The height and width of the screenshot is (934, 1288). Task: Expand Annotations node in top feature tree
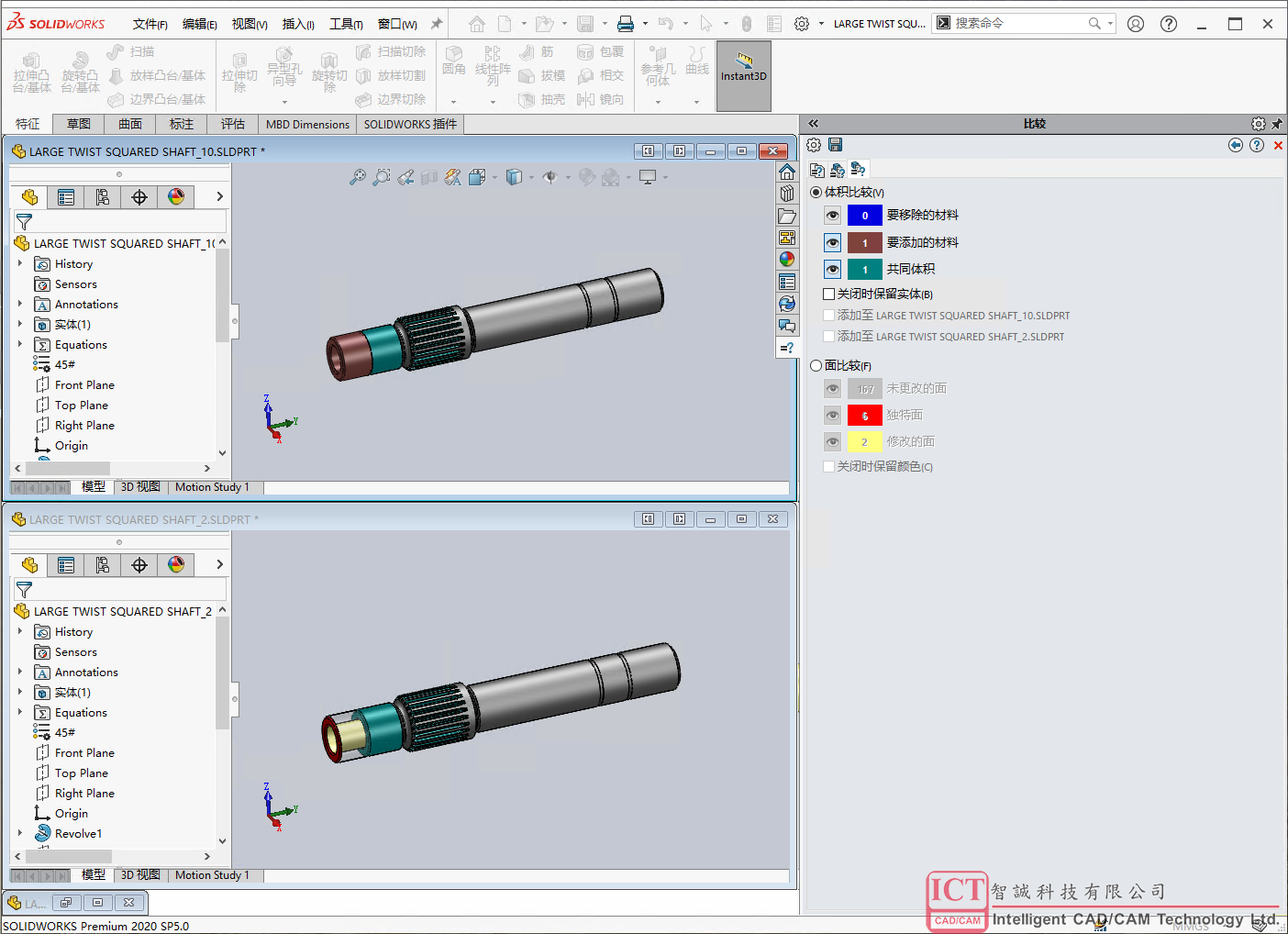(20, 304)
